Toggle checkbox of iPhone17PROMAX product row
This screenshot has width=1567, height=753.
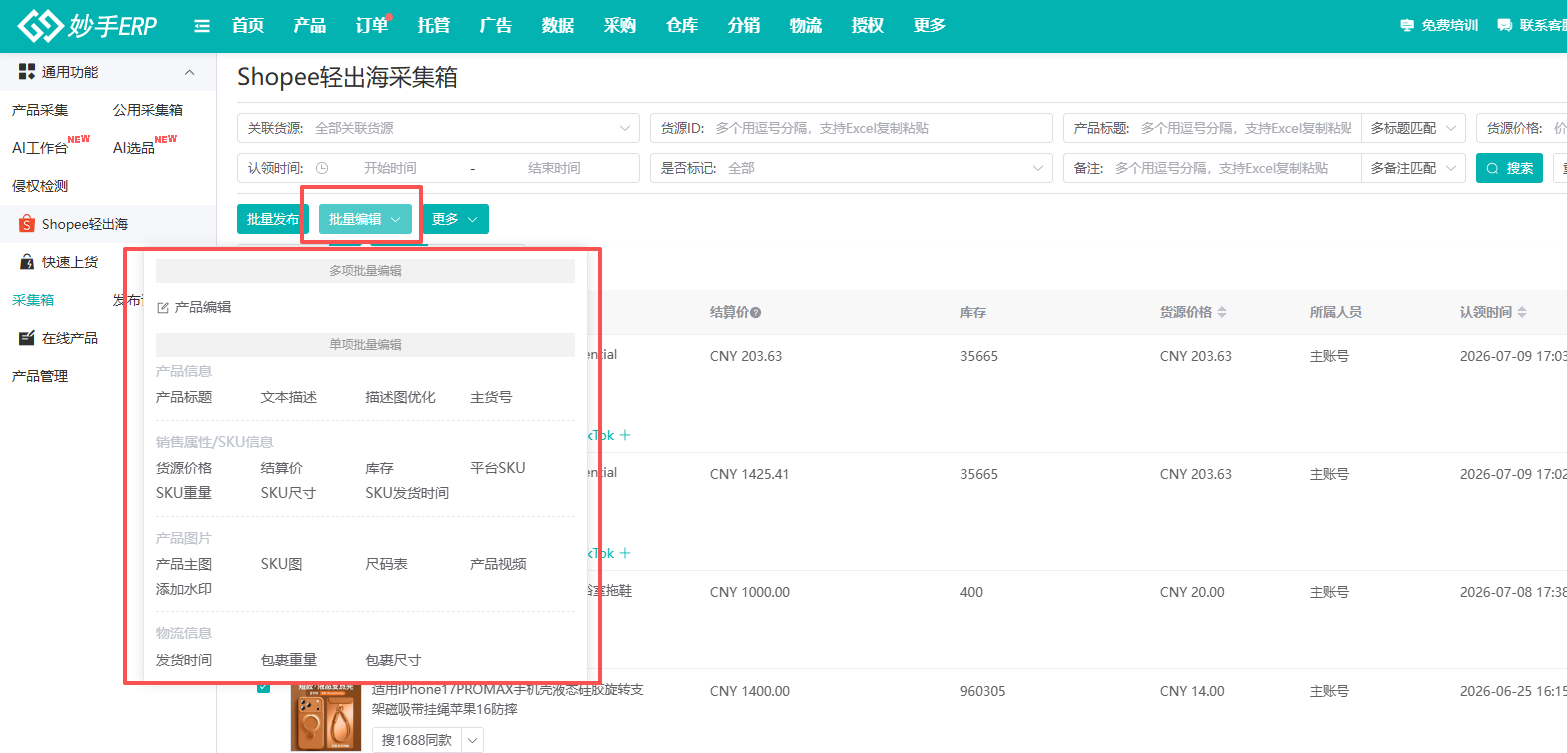(263, 686)
